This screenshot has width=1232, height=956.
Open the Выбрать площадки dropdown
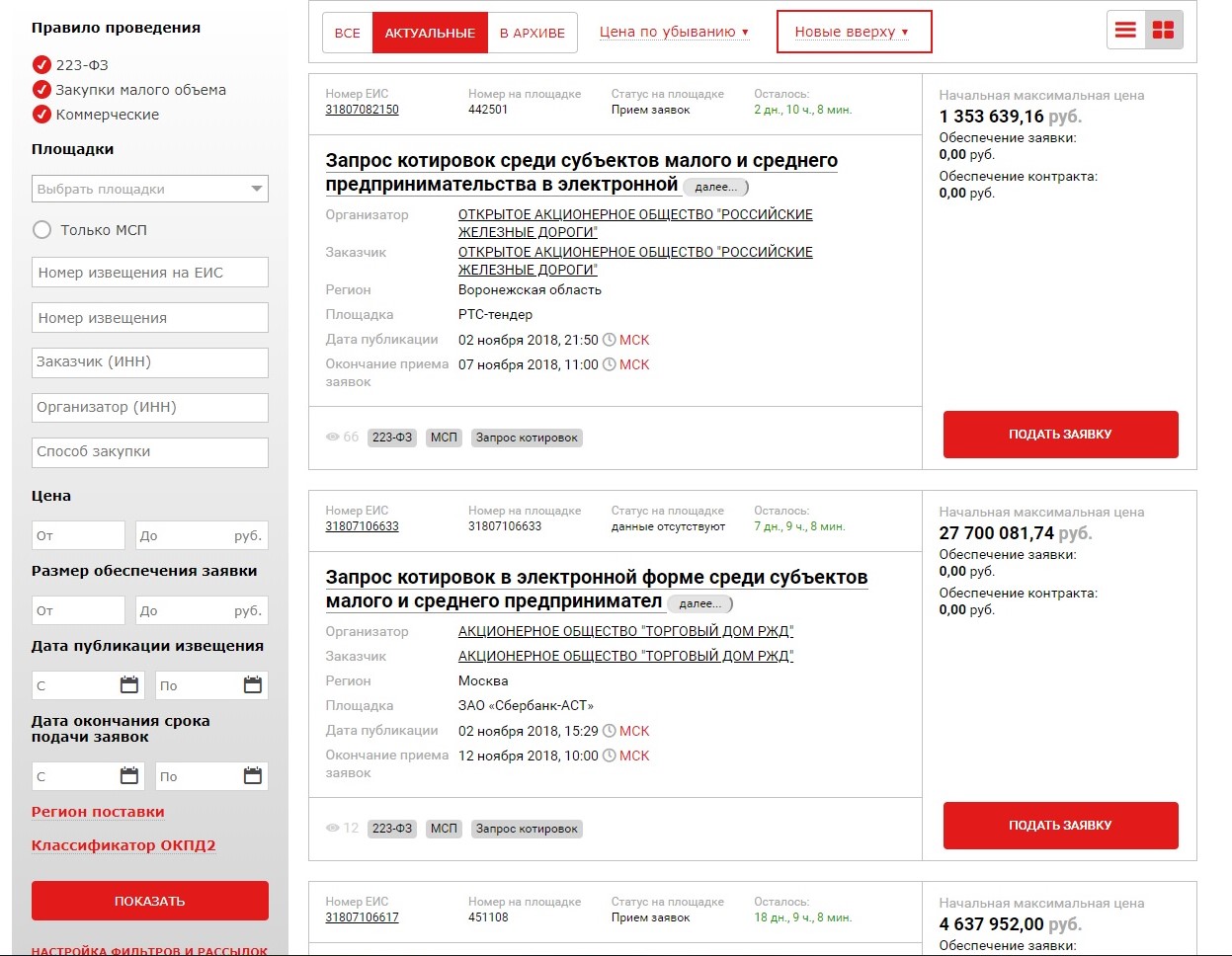[x=150, y=189]
